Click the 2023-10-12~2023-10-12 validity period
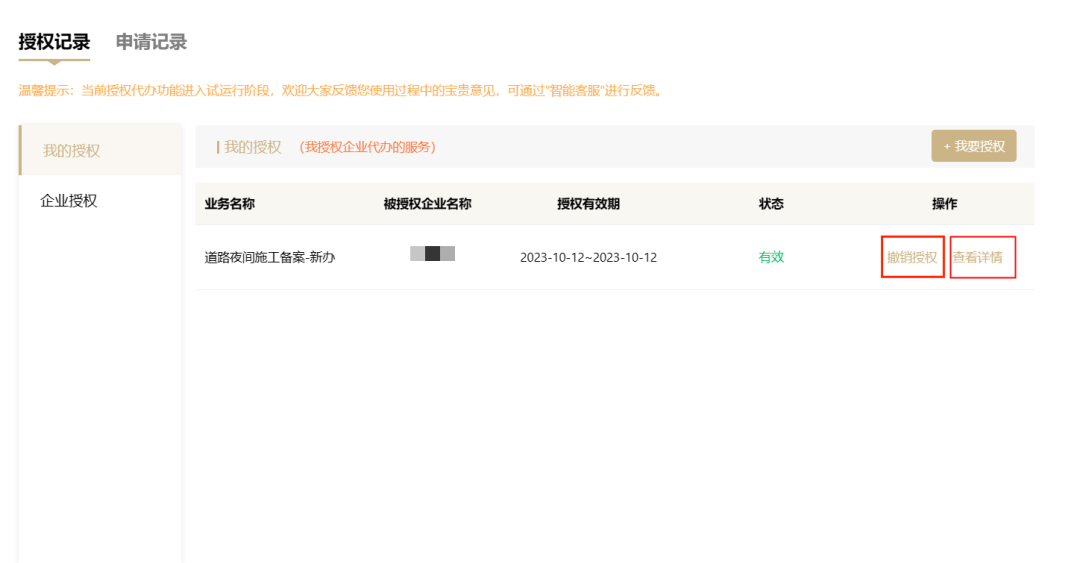 (588, 257)
